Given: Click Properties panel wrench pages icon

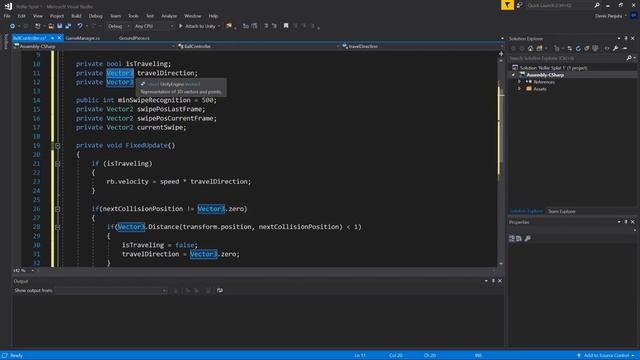Looking at the screenshot, I should [x=527, y=238].
